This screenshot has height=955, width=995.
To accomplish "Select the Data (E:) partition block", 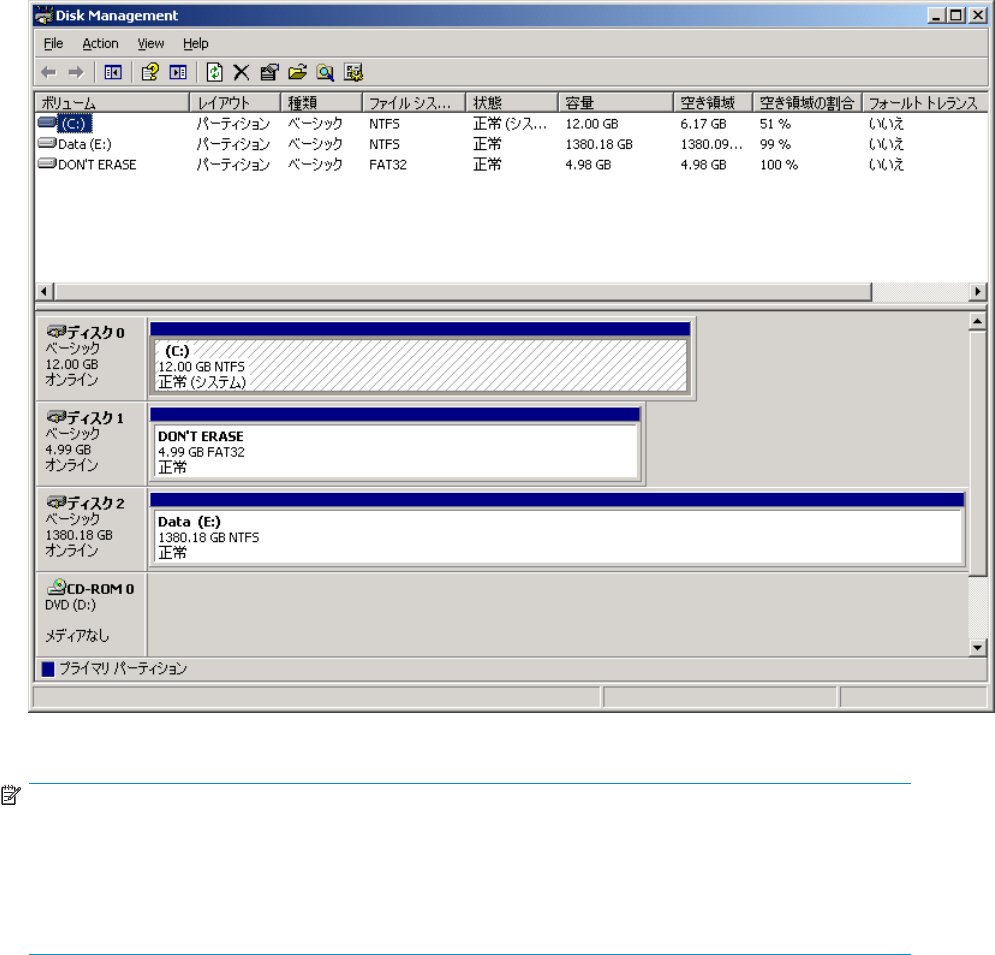I will (556, 537).
